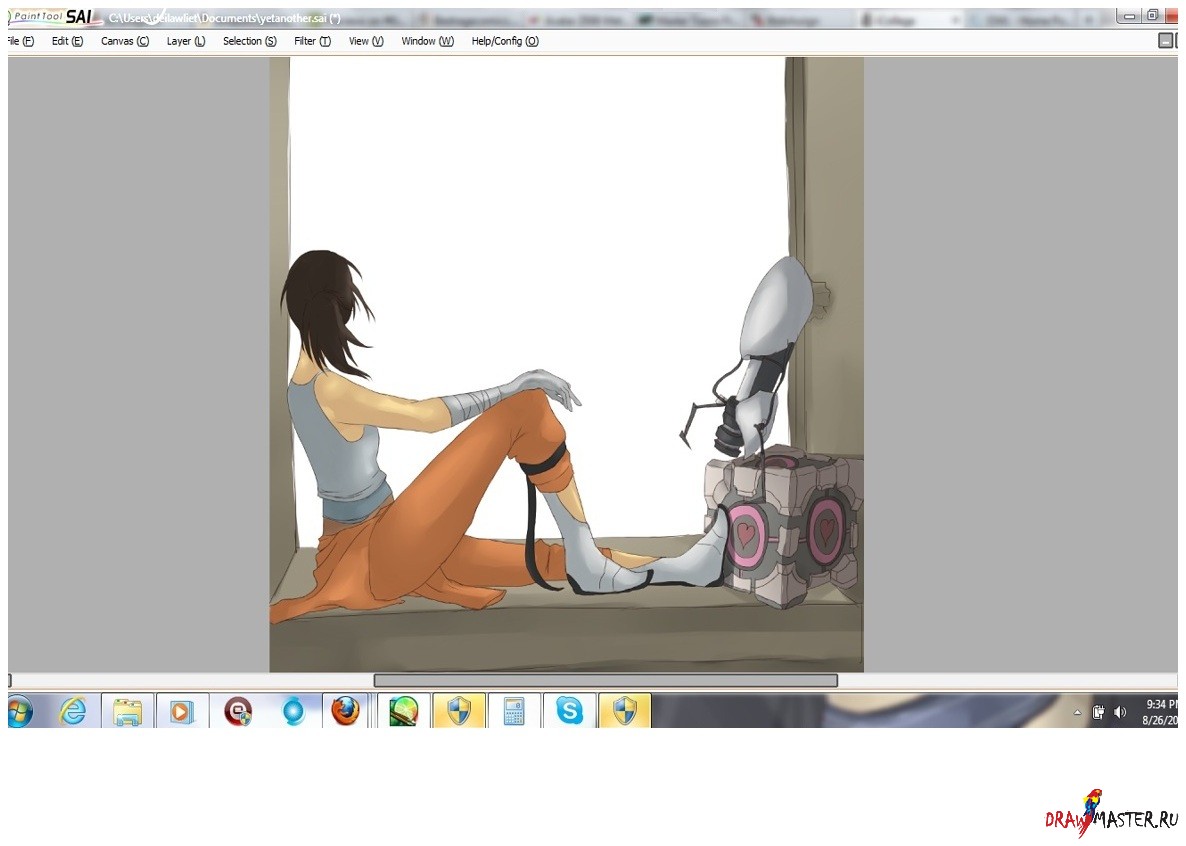This screenshot has height=846, width=1186.
Task: Click the companion cube on the canvas
Action: 784,526
